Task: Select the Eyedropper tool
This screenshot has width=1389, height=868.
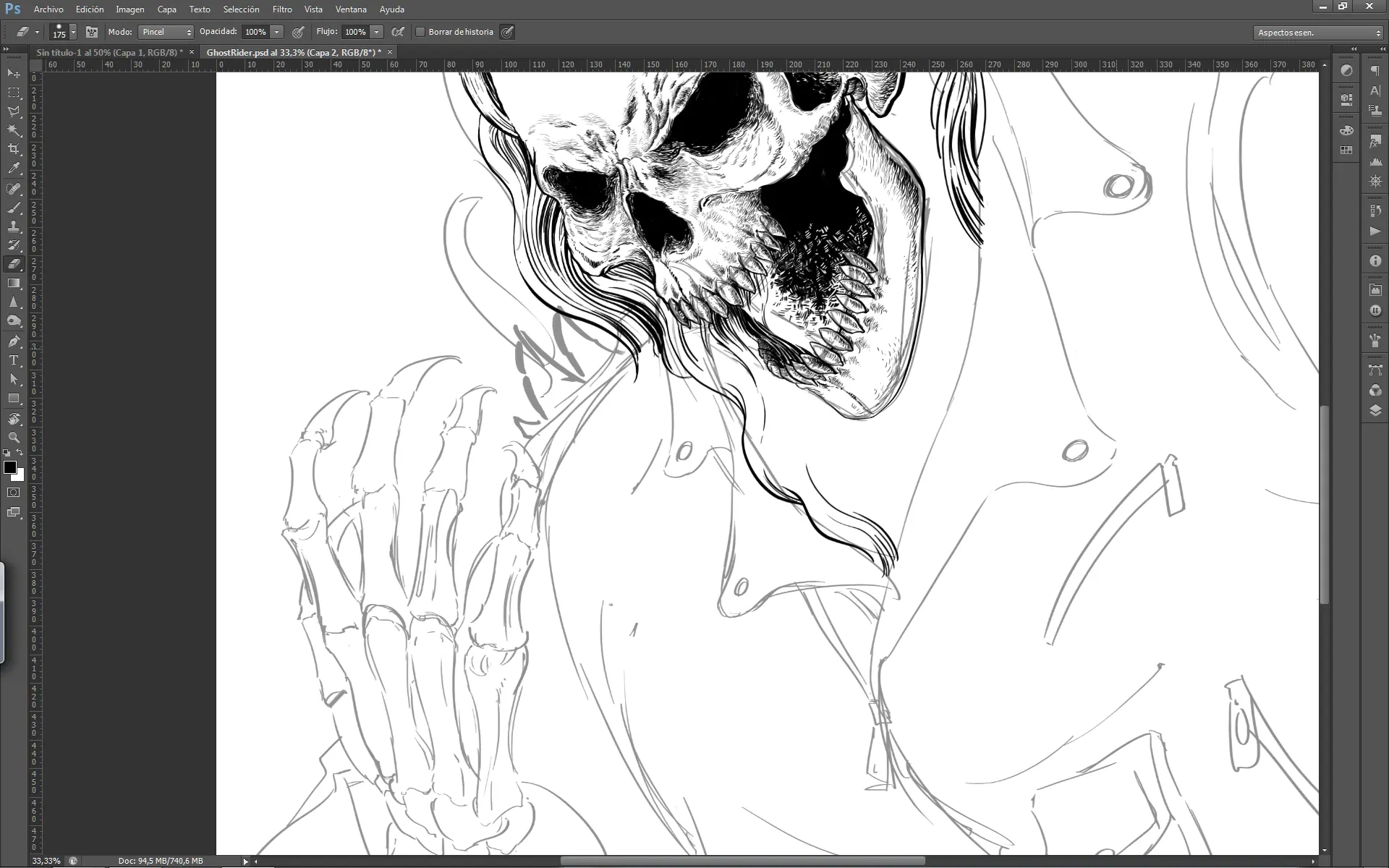Action: [14, 168]
